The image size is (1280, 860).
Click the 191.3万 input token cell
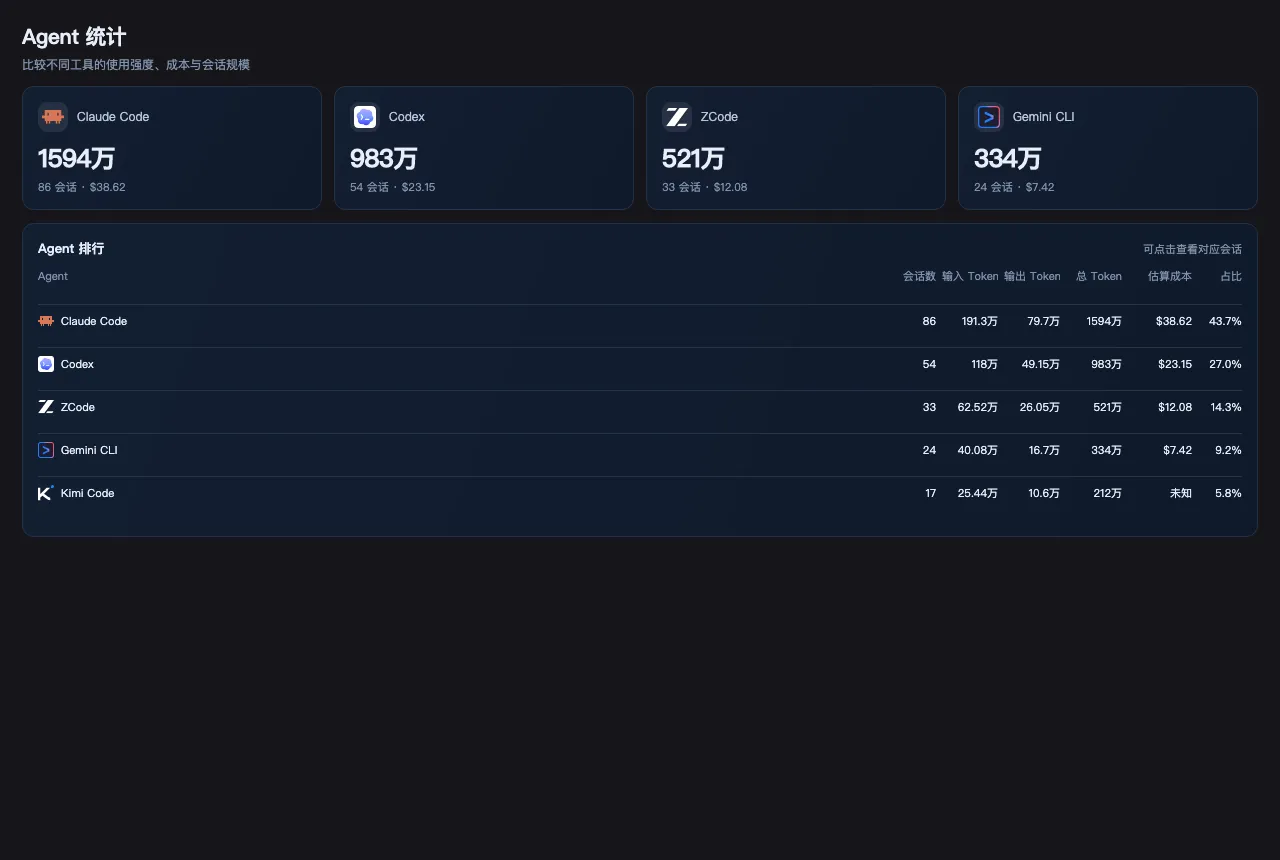pyautogui.click(x=980, y=321)
